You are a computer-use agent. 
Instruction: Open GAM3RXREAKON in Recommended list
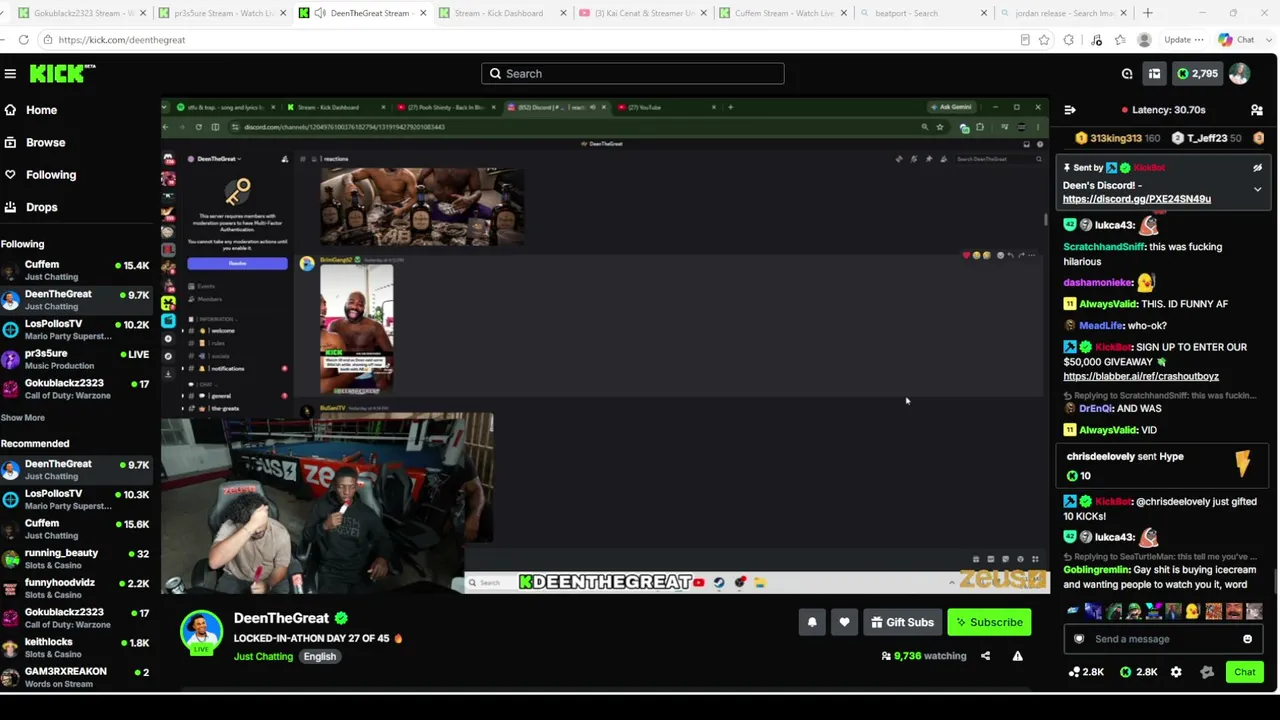click(77, 677)
